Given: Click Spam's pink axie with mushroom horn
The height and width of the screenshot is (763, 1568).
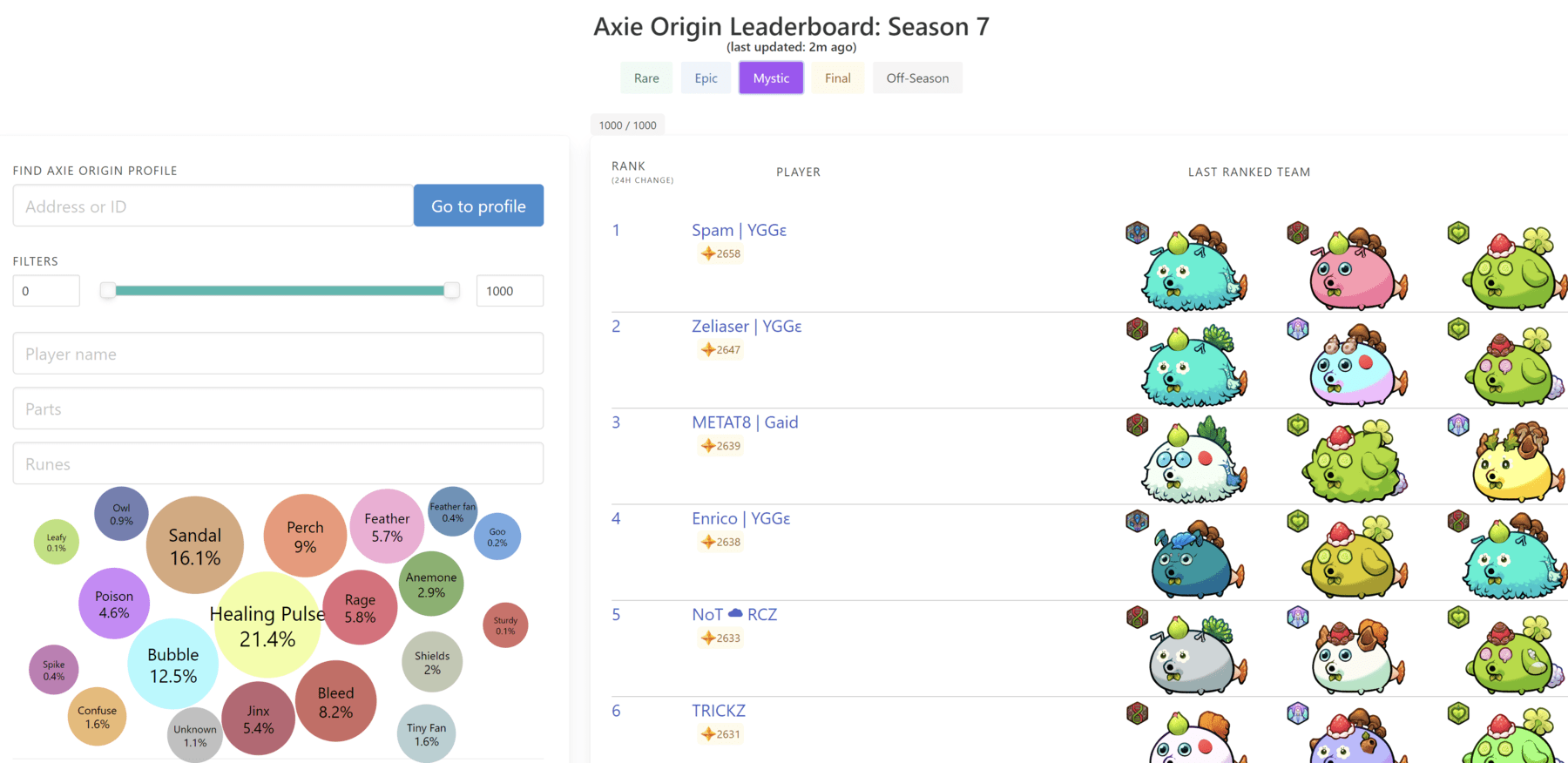Looking at the screenshot, I should pos(1354,270).
